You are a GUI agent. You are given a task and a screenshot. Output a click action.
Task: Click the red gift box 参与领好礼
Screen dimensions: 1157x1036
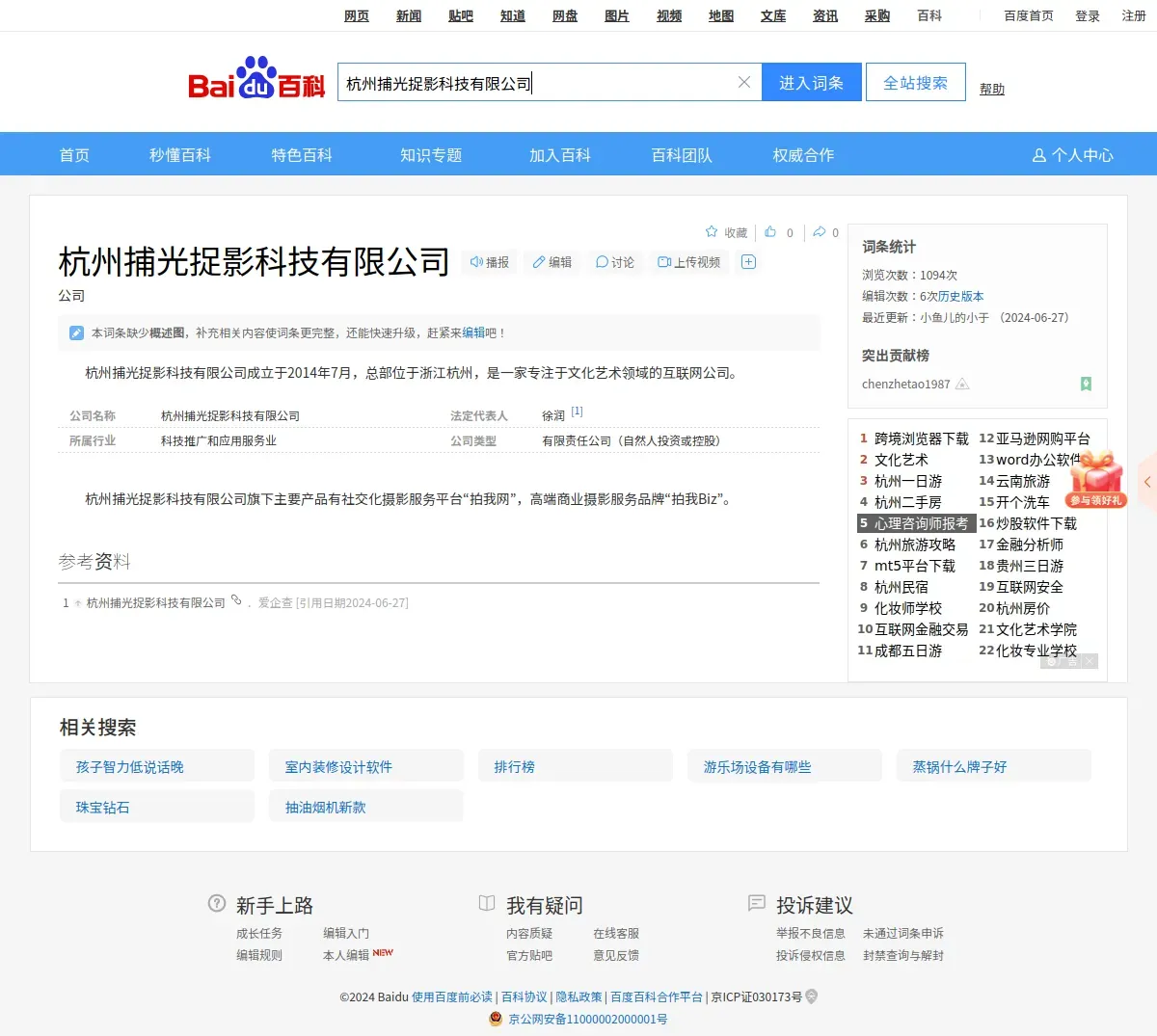coord(1096,480)
